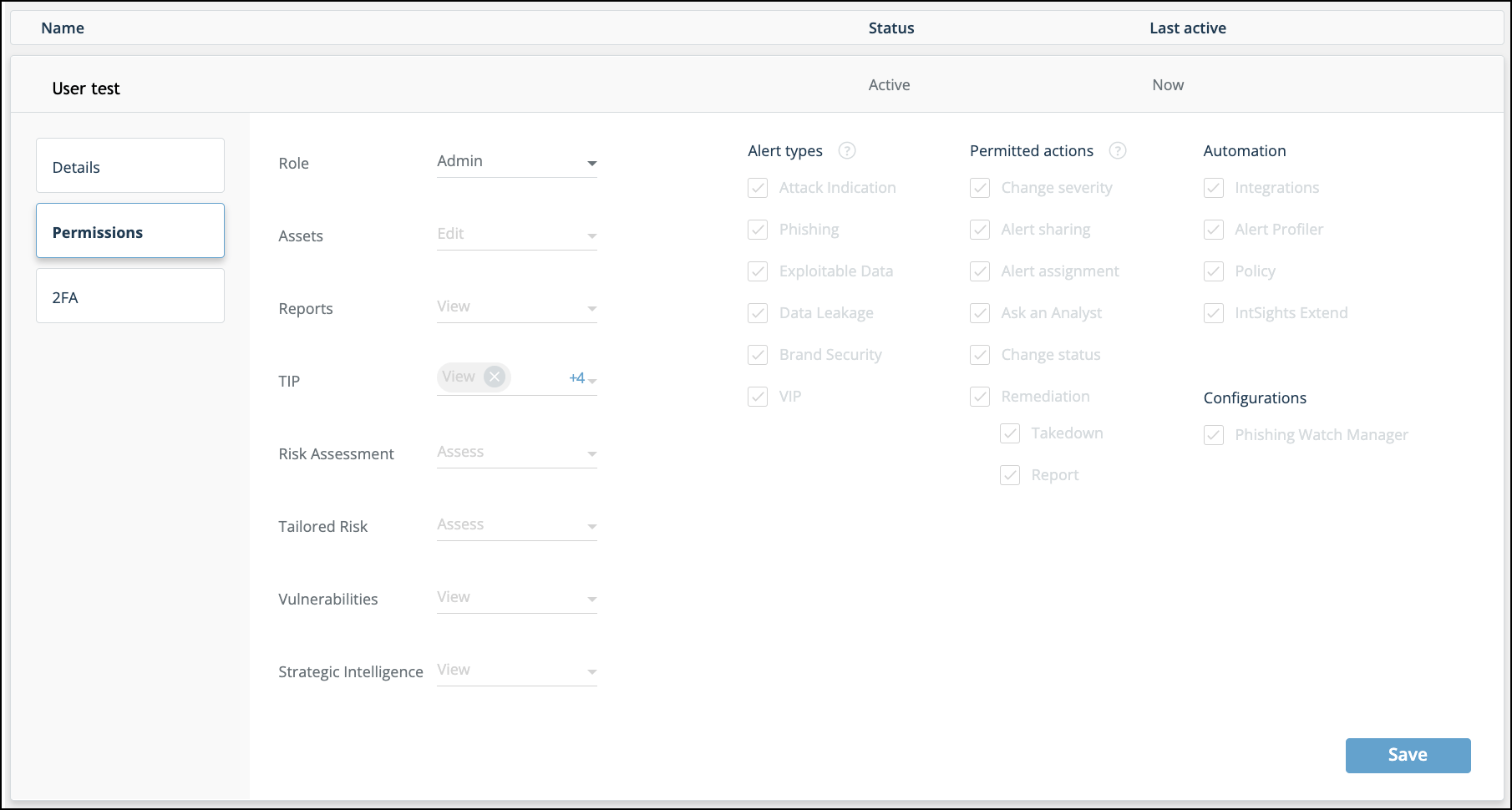The image size is (1512, 810).
Task: Toggle the Phishing alert type checkbox
Action: pyautogui.click(x=758, y=230)
